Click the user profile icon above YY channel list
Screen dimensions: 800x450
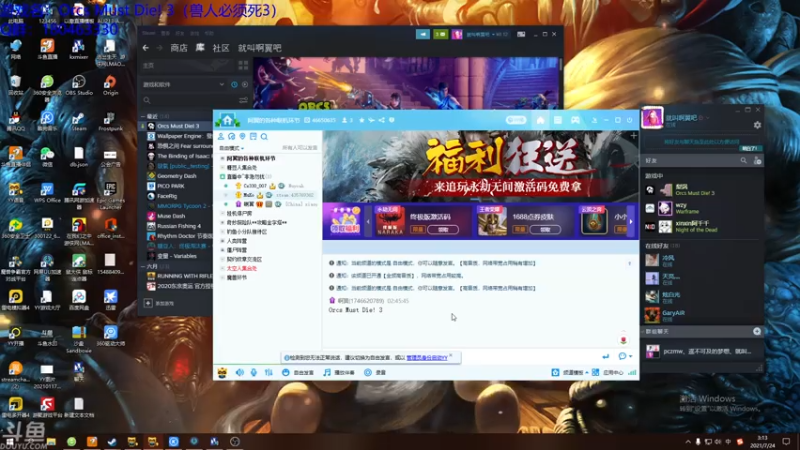tap(221, 137)
